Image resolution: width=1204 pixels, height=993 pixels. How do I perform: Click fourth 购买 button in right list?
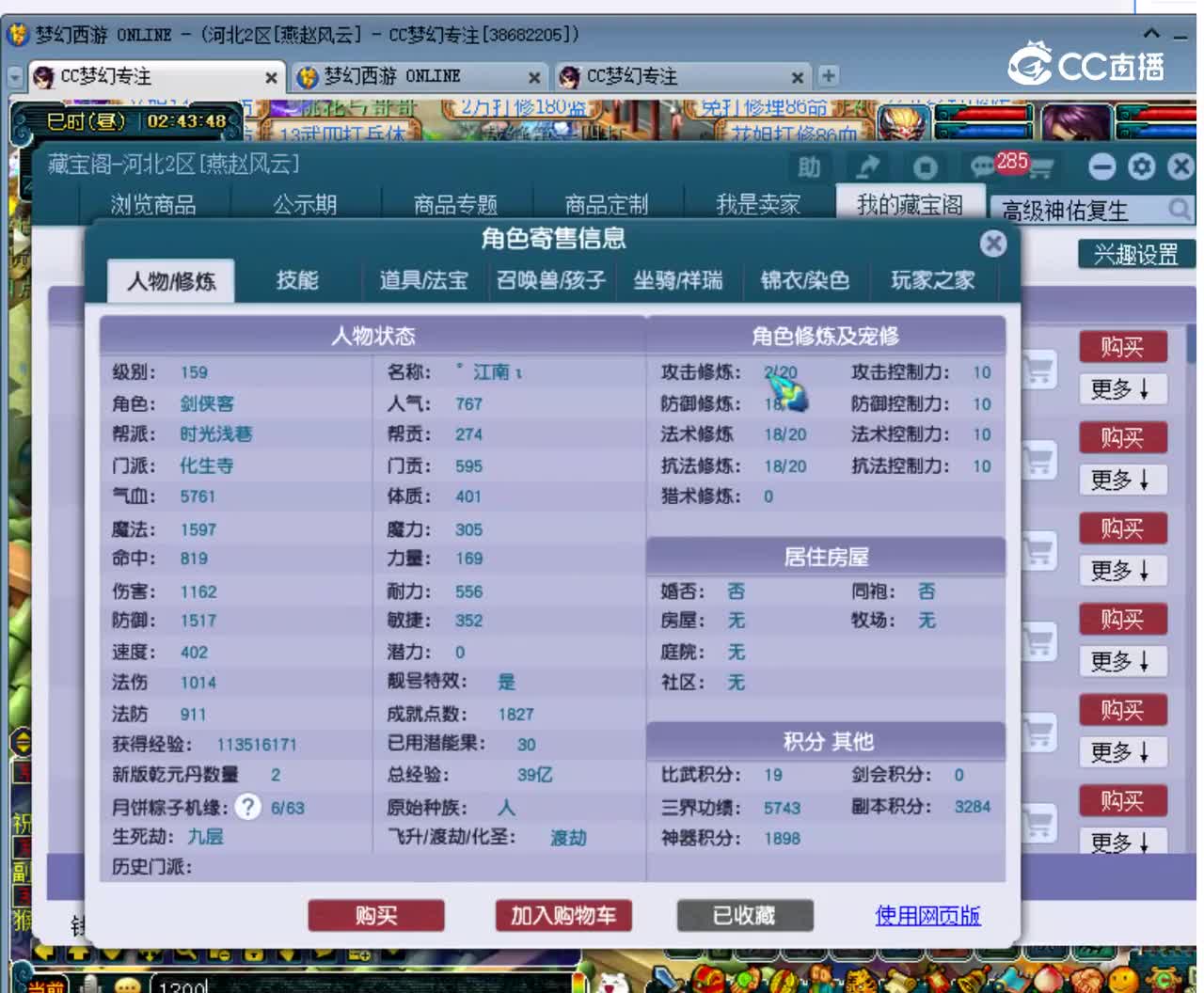click(x=1123, y=619)
